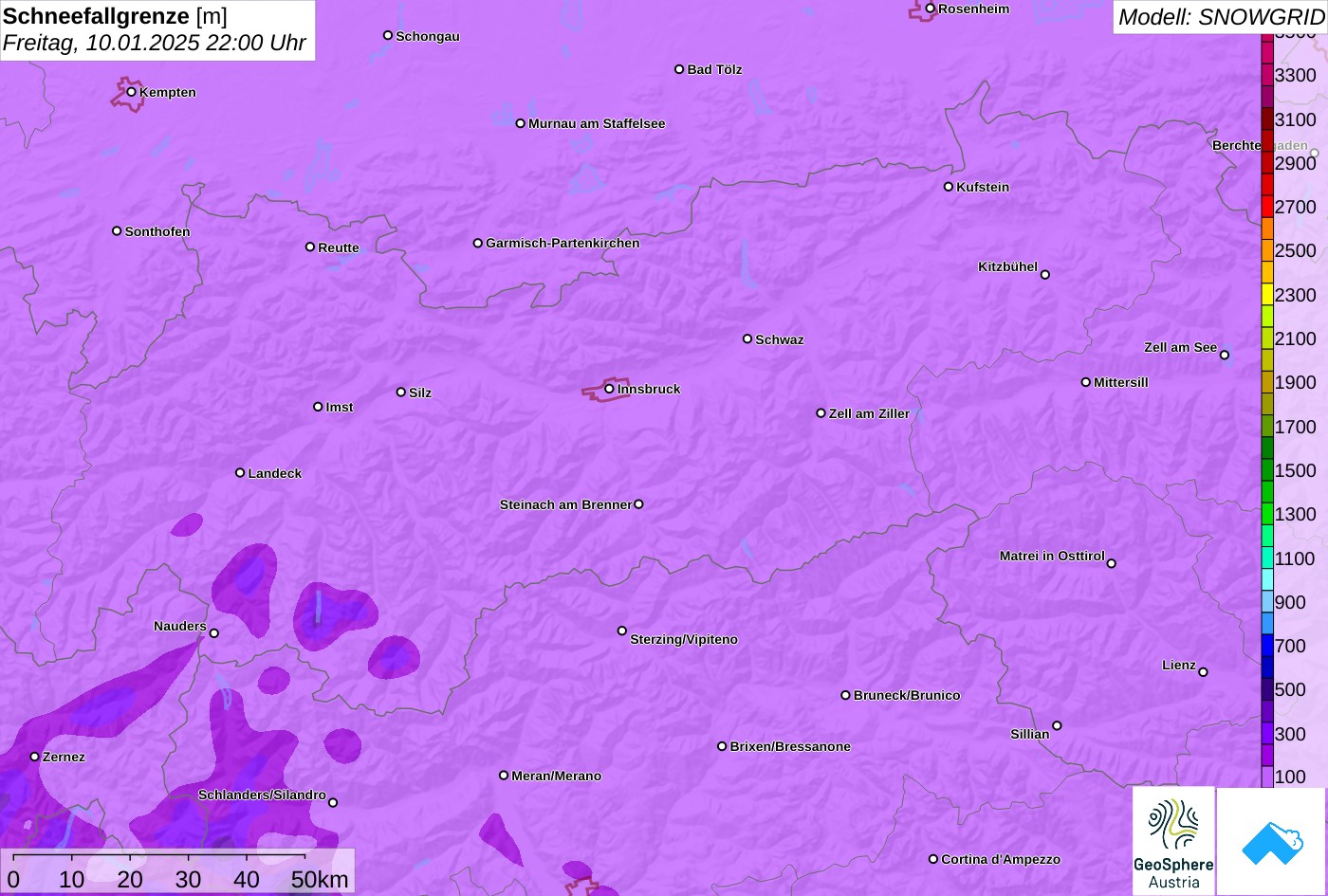The height and width of the screenshot is (896, 1328).
Task: Select the 300 legend value
Action: coord(1290,734)
